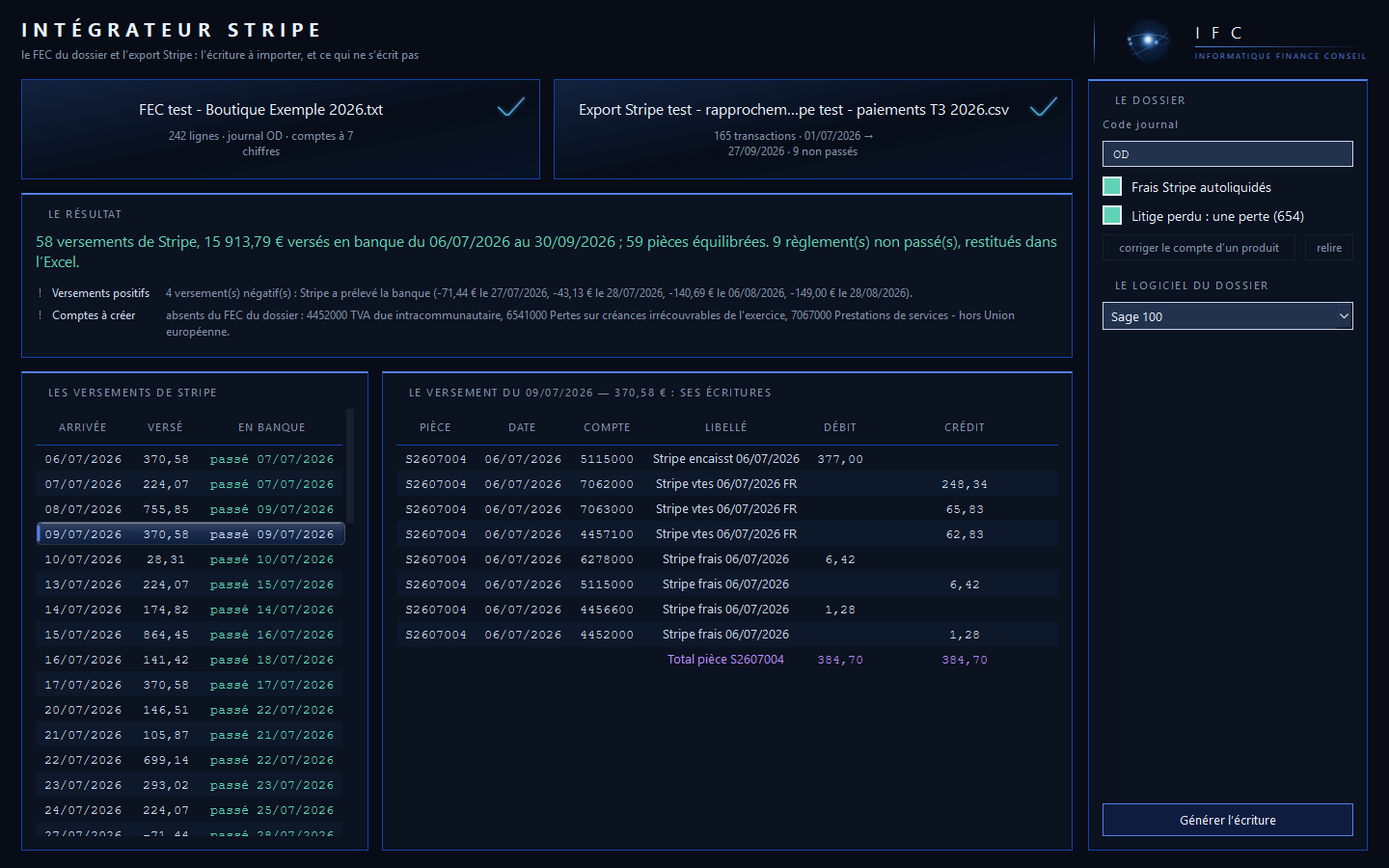This screenshot has height=868, width=1389.
Task: Click the Versements positifs warning label
Action: [x=100, y=293]
